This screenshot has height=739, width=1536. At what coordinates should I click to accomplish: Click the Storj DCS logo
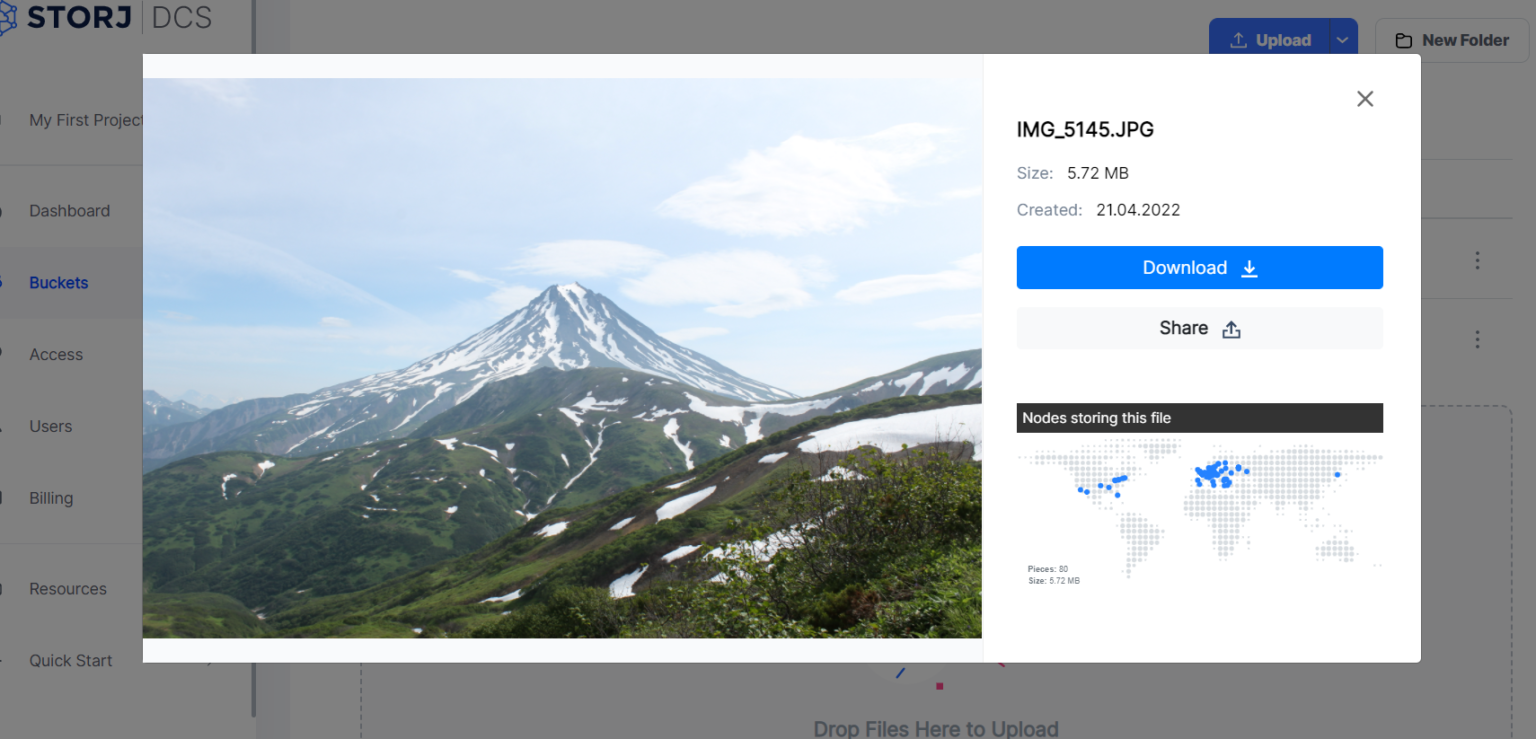106,17
